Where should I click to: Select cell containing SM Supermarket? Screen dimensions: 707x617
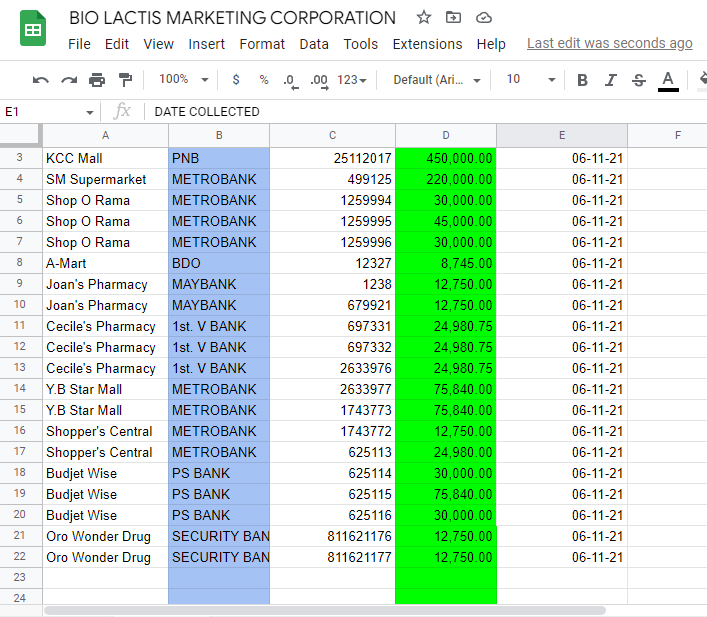[x=106, y=179]
